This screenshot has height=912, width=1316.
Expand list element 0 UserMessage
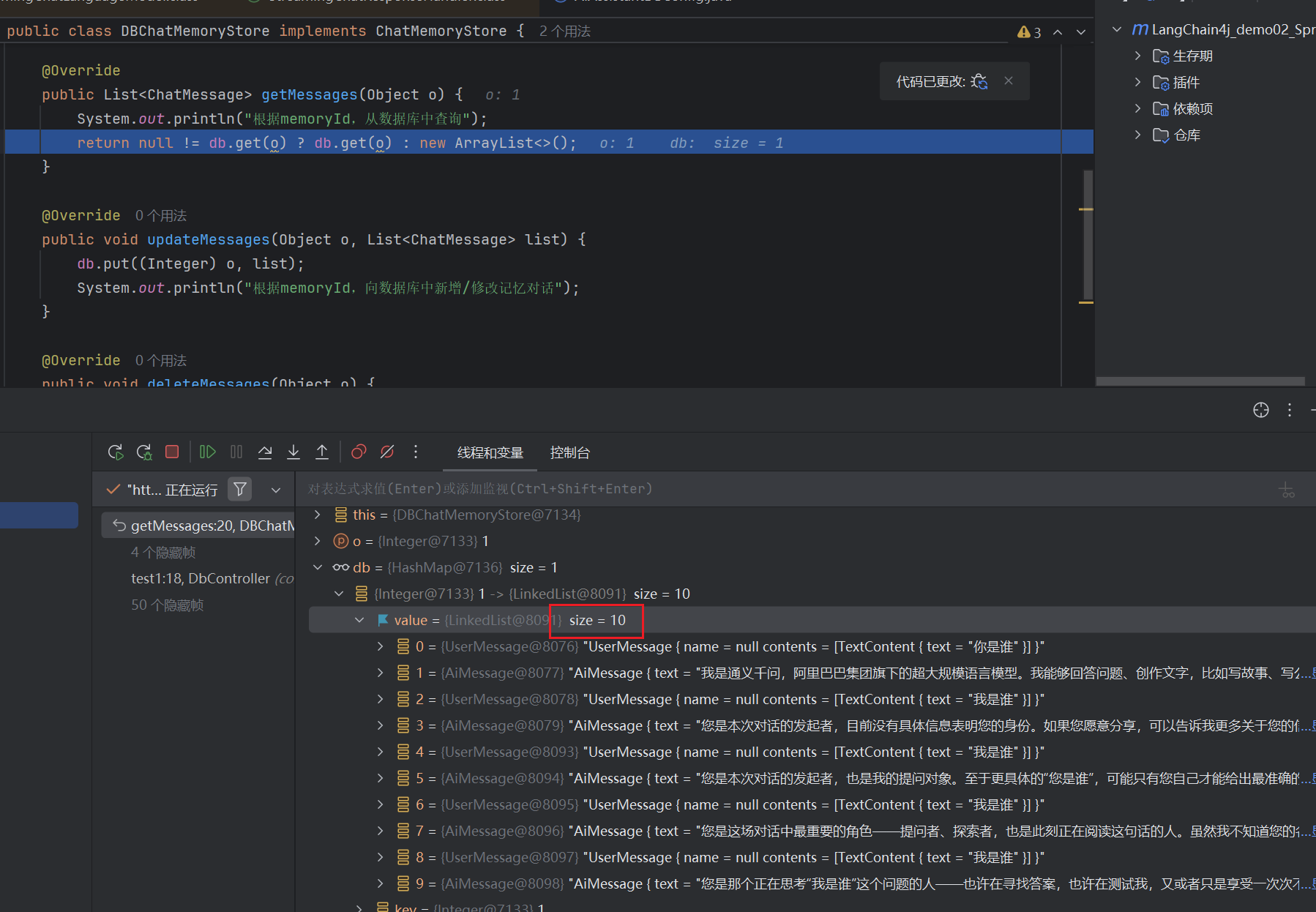pyautogui.click(x=381, y=646)
